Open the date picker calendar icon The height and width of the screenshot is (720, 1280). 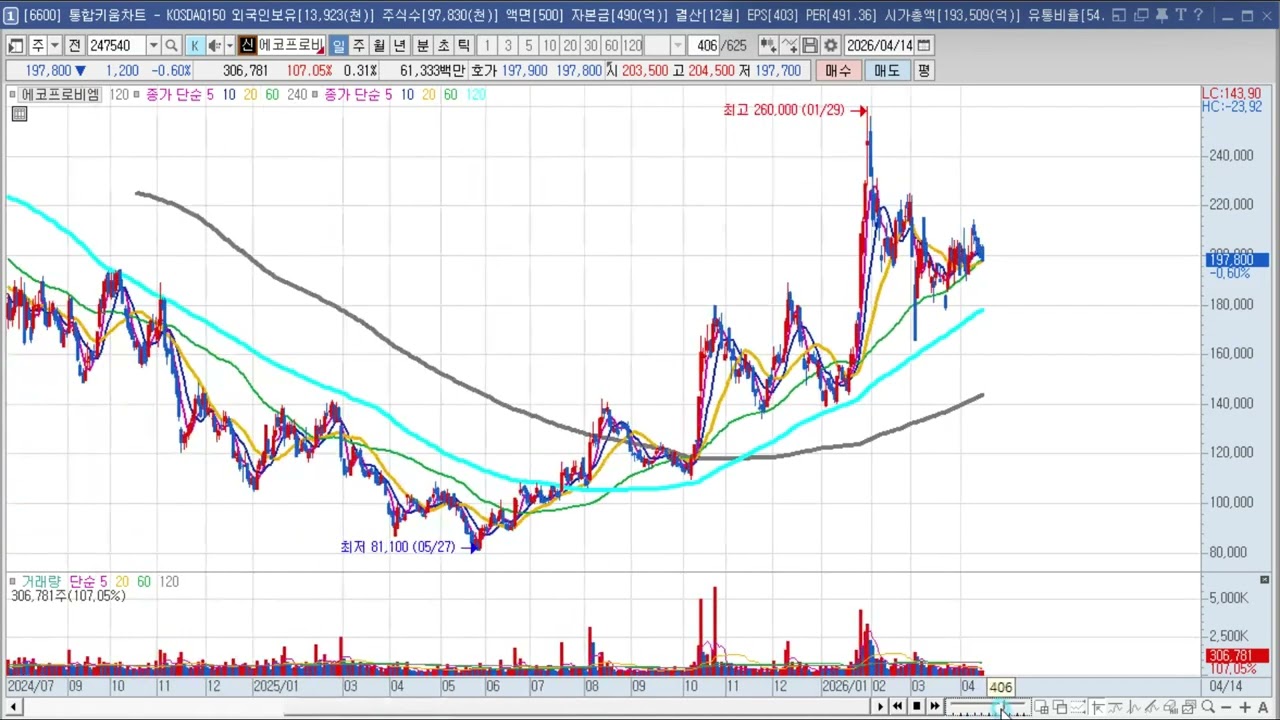tap(924, 46)
